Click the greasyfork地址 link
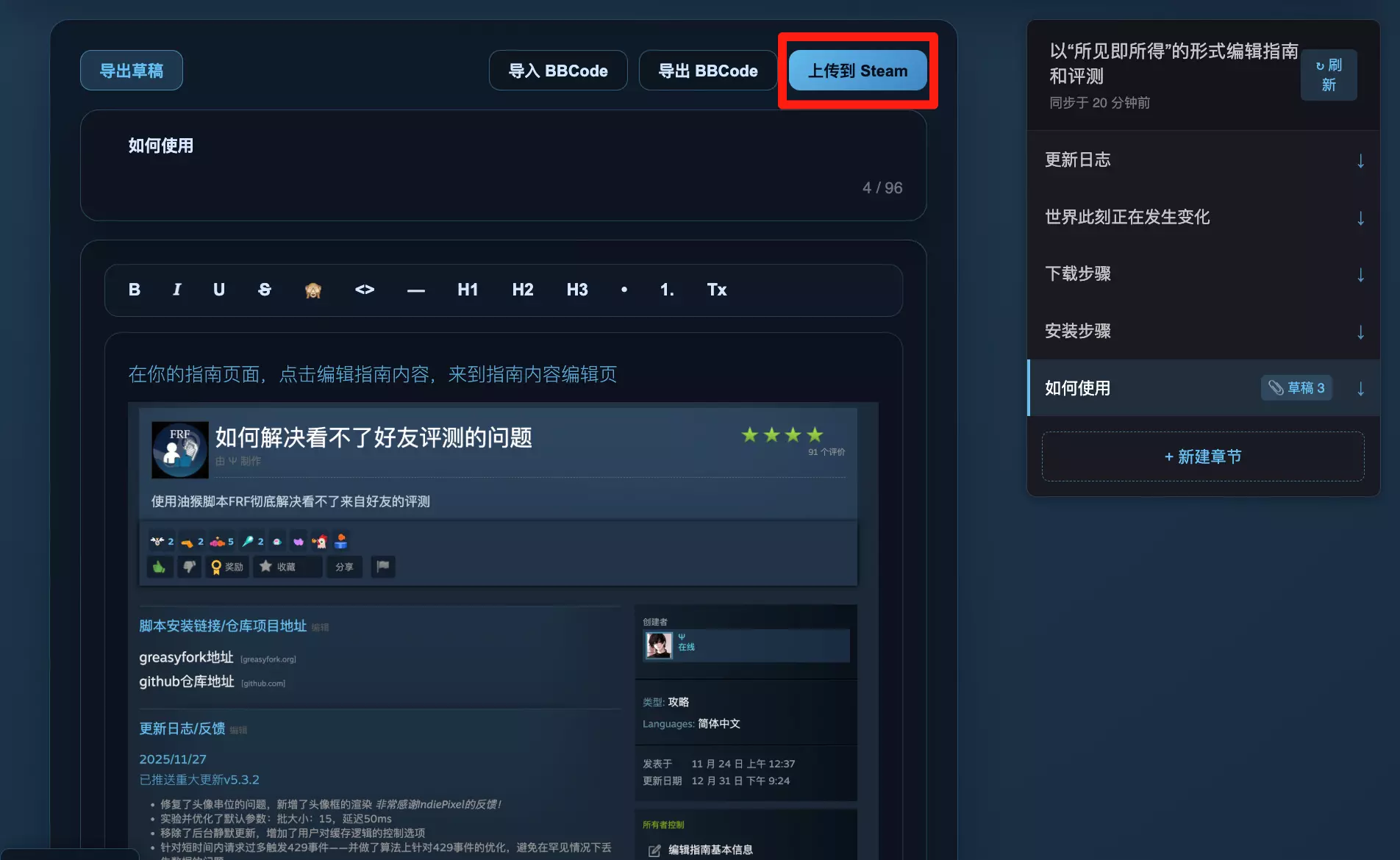Viewport: 1400px width, 860px height. pos(186,657)
